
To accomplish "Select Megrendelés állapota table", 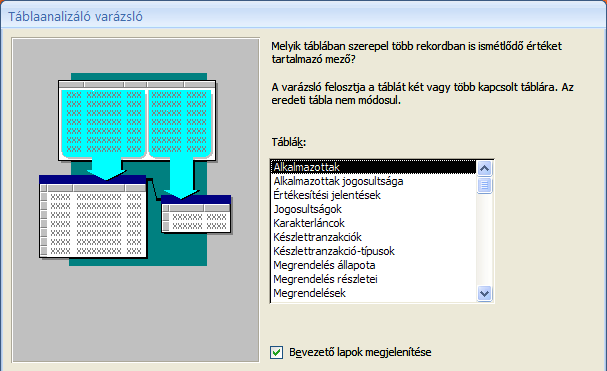I will click(x=374, y=265).
